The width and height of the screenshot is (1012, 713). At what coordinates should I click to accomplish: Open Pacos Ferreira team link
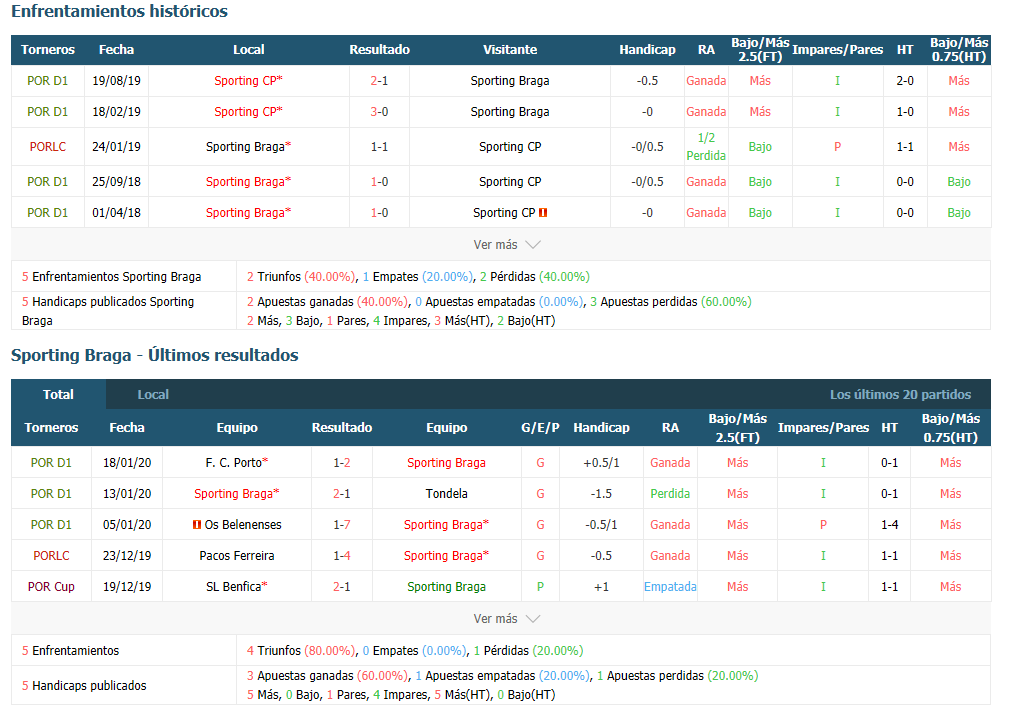click(237, 556)
